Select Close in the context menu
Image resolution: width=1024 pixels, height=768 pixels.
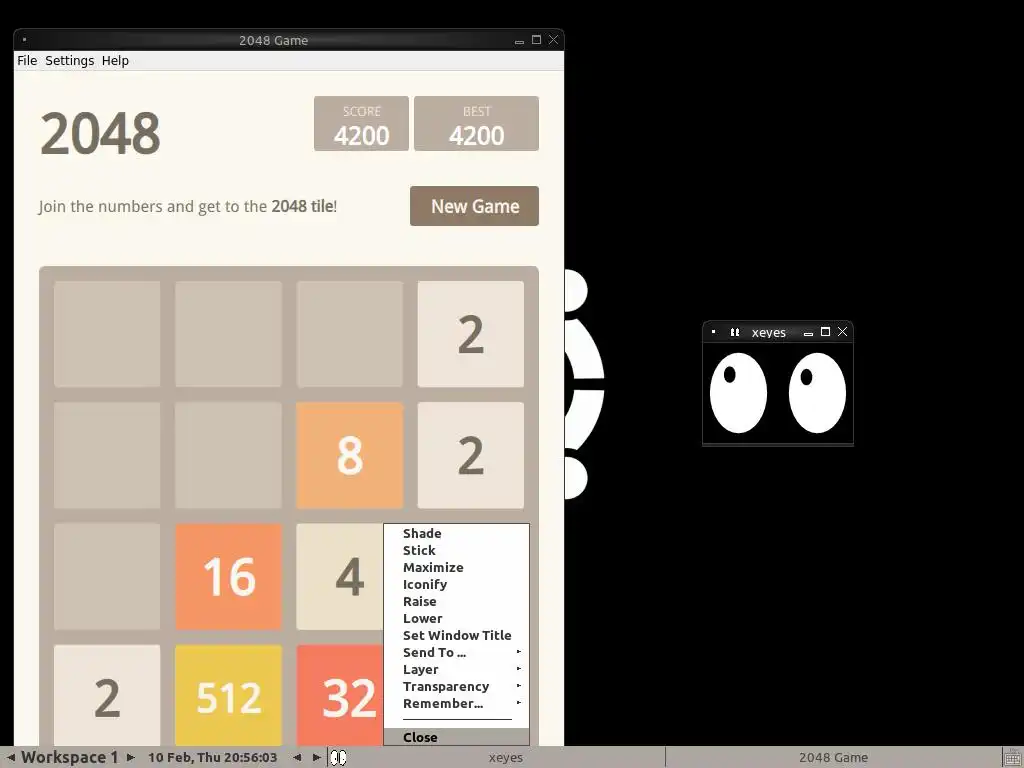(x=456, y=737)
